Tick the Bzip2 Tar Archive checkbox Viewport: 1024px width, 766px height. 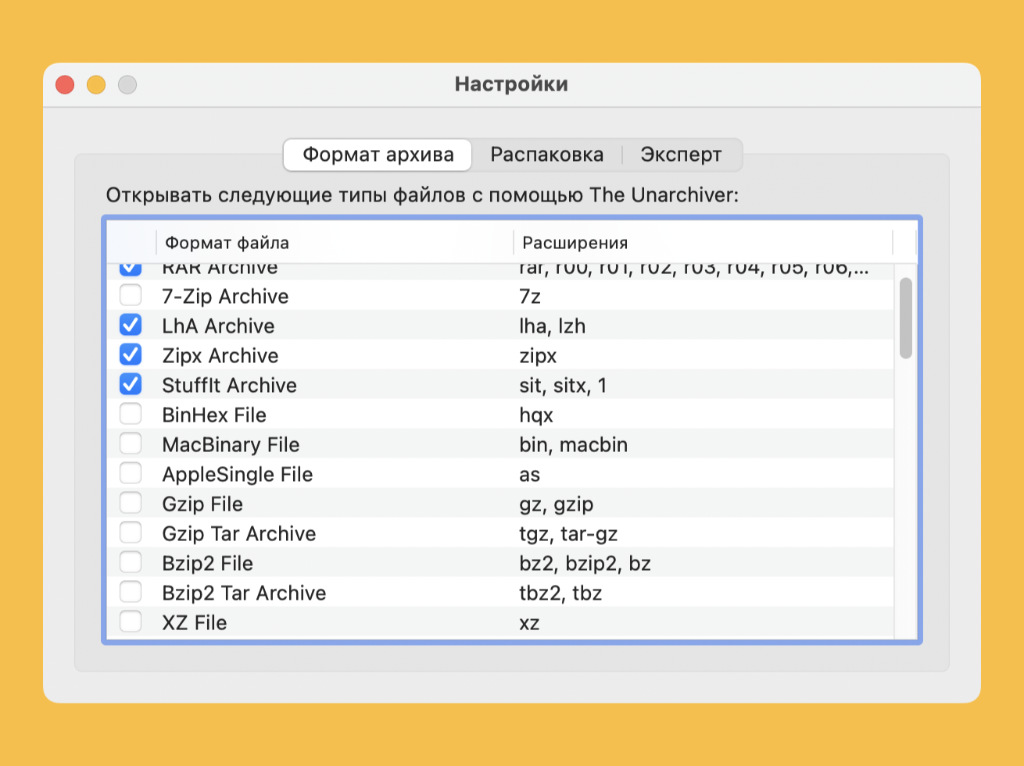pyautogui.click(x=131, y=593)
